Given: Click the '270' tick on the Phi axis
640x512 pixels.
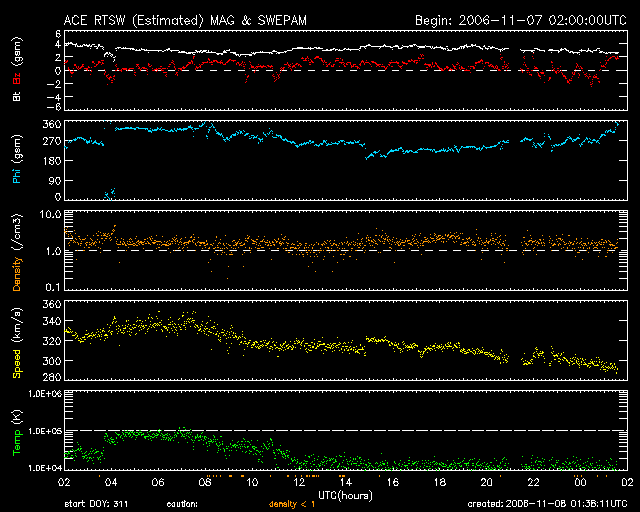Looking at the screenshot, I should tap(52, 142).
